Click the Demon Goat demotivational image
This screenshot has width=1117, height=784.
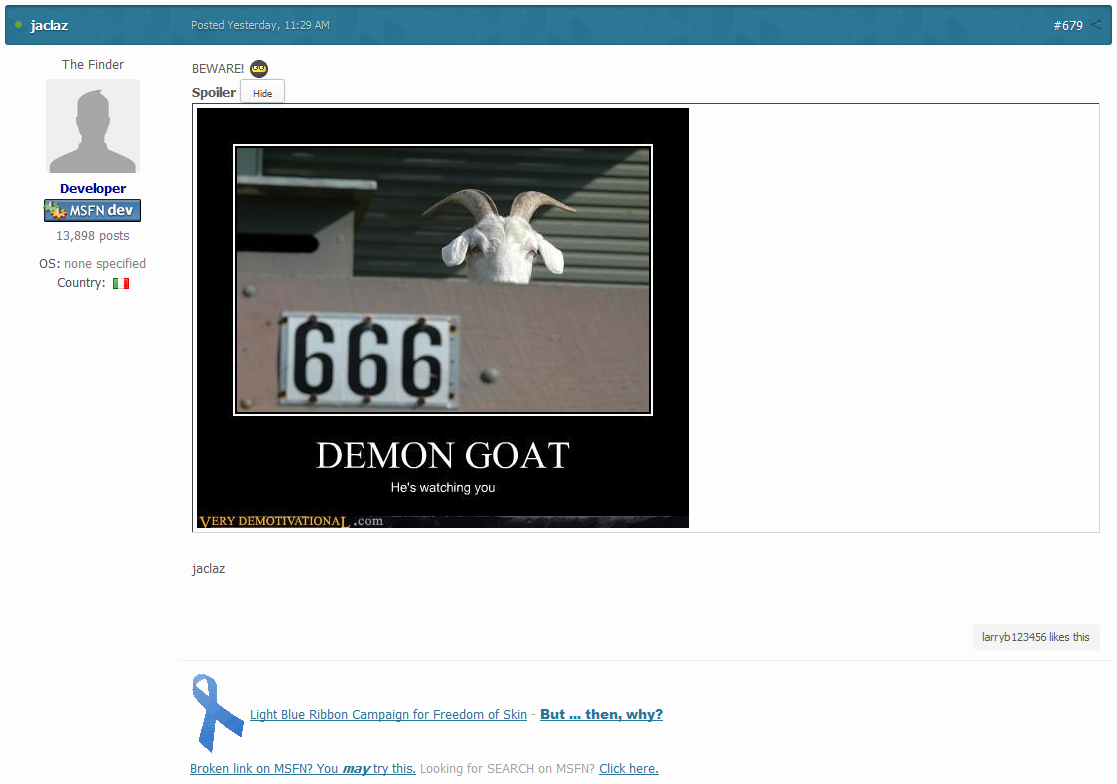pos(442,318)
